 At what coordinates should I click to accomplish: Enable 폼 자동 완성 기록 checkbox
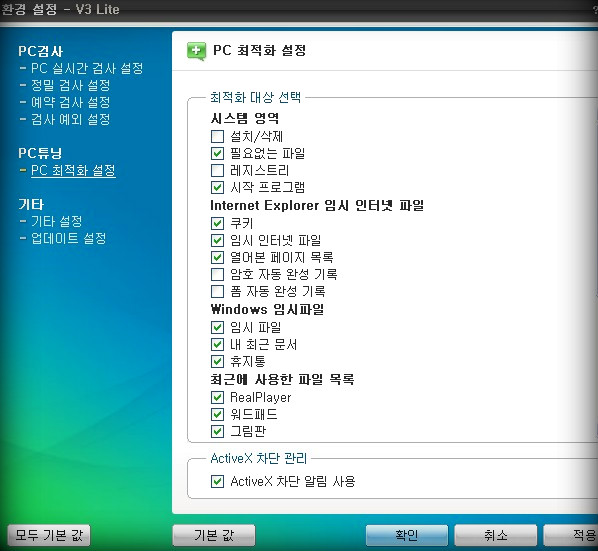217,291
